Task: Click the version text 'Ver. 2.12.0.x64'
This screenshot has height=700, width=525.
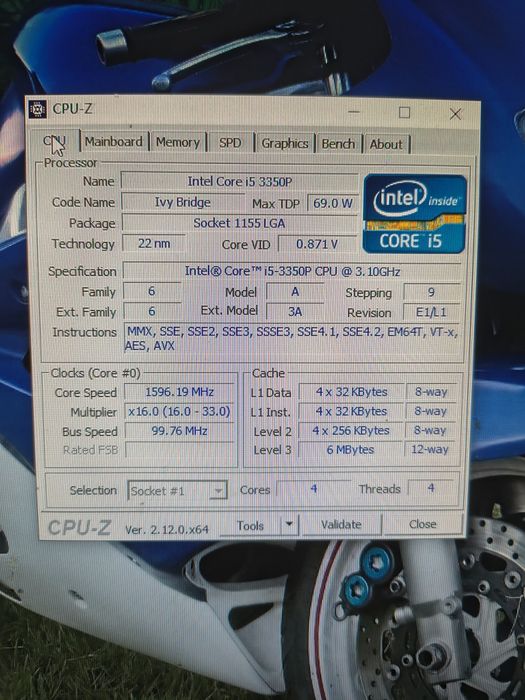Action: [167, 529]
